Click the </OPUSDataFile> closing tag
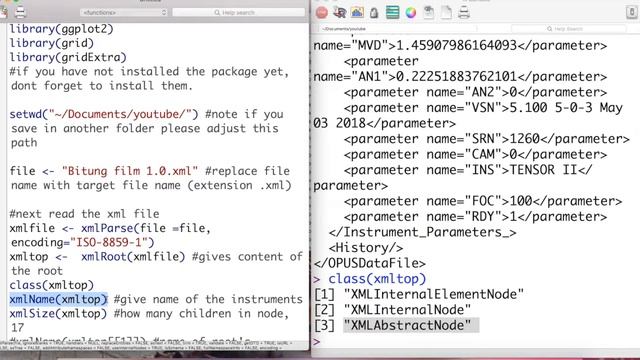Viewport: 640px width, 360px height. pyautogui.click(x=369, y=263)
